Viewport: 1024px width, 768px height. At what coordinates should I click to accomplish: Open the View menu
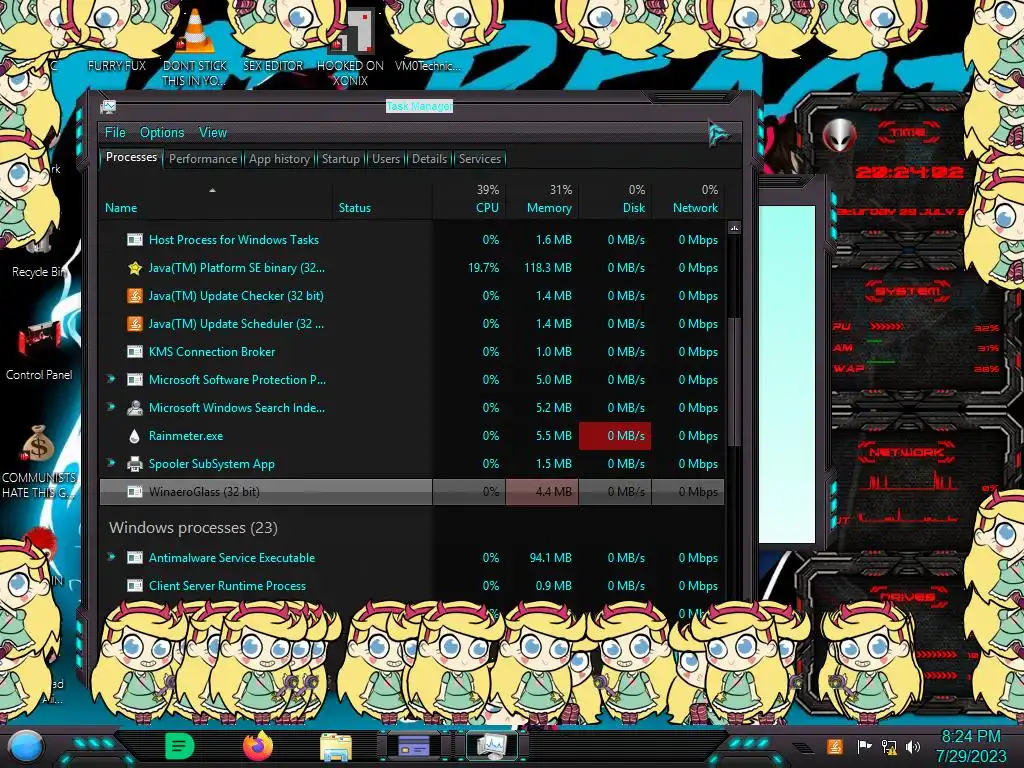213,133
